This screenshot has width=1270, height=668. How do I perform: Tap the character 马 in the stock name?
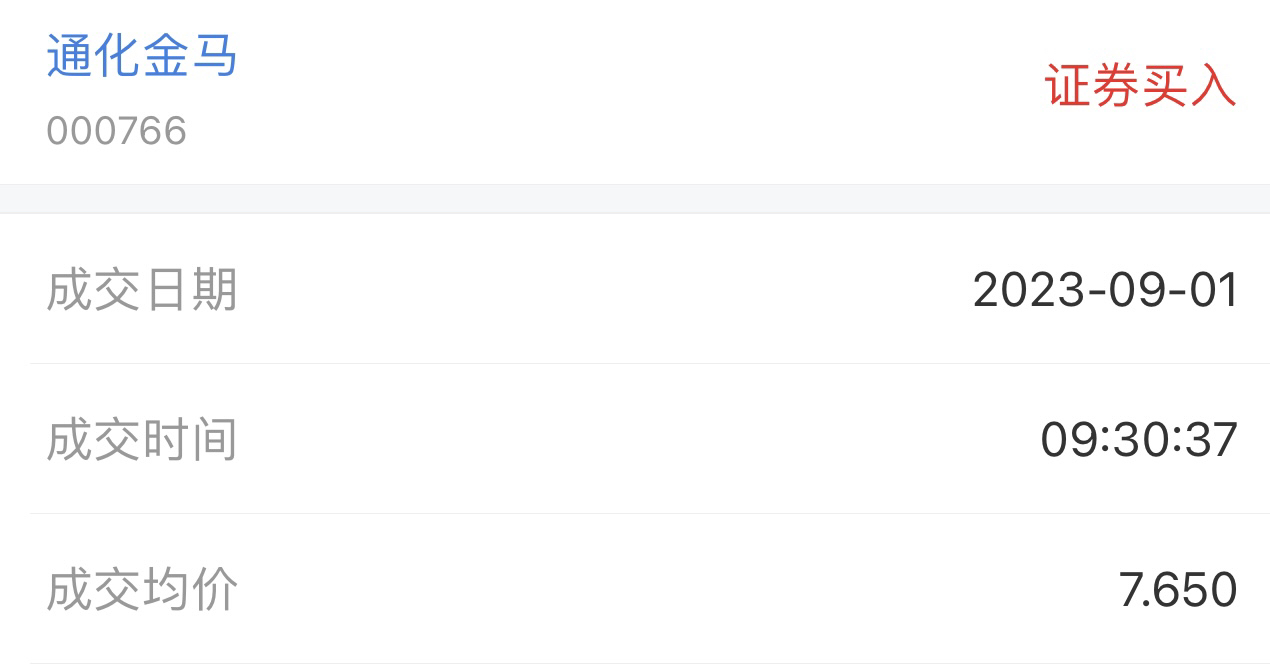point(214,56)
